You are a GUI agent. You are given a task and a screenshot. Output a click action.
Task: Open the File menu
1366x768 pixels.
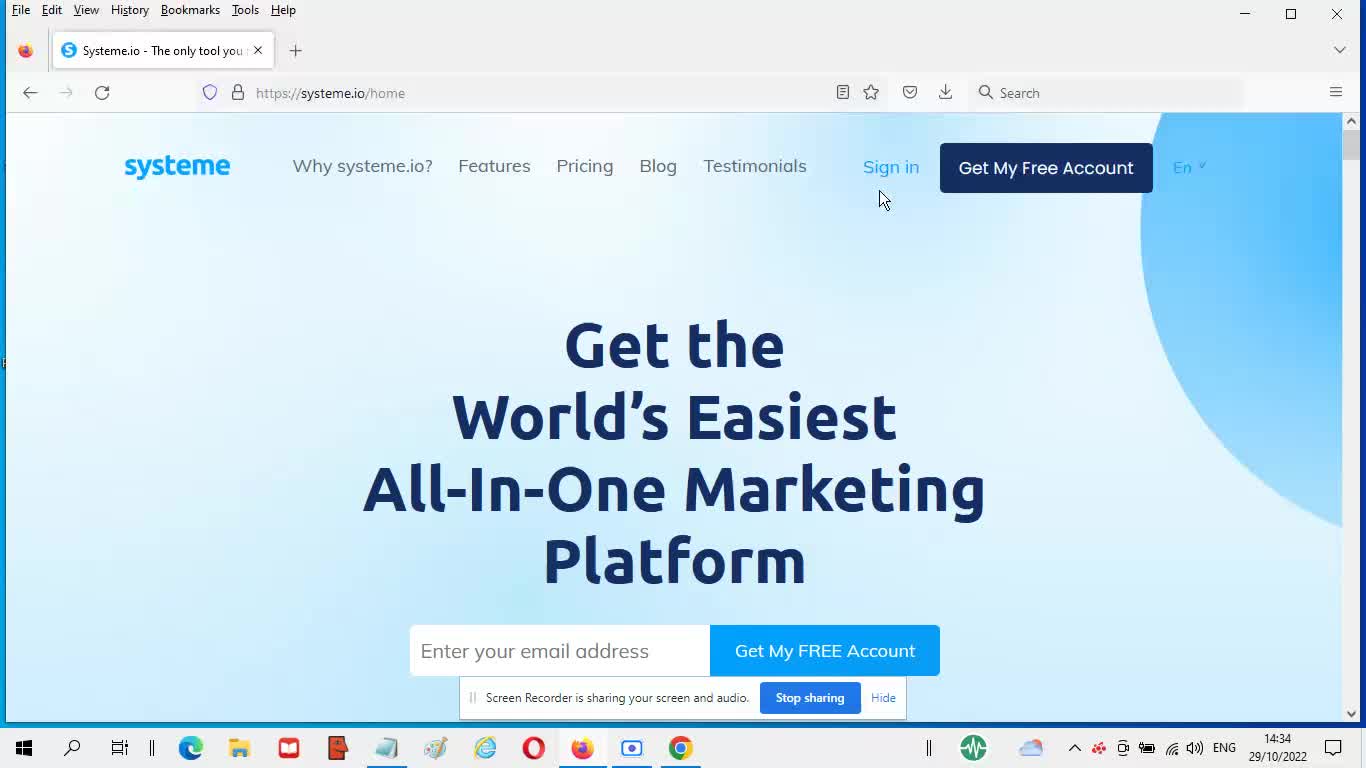click(21, 10)
